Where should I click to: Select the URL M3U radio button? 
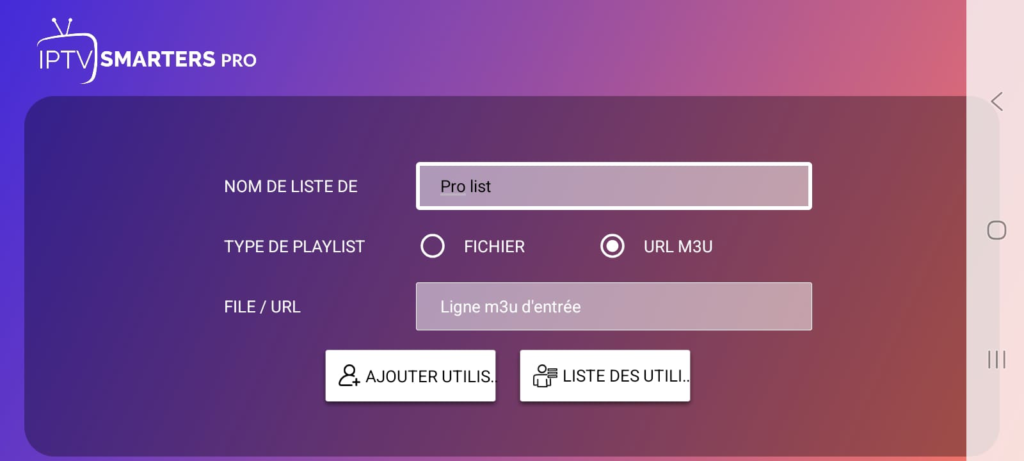pos(612,246)
